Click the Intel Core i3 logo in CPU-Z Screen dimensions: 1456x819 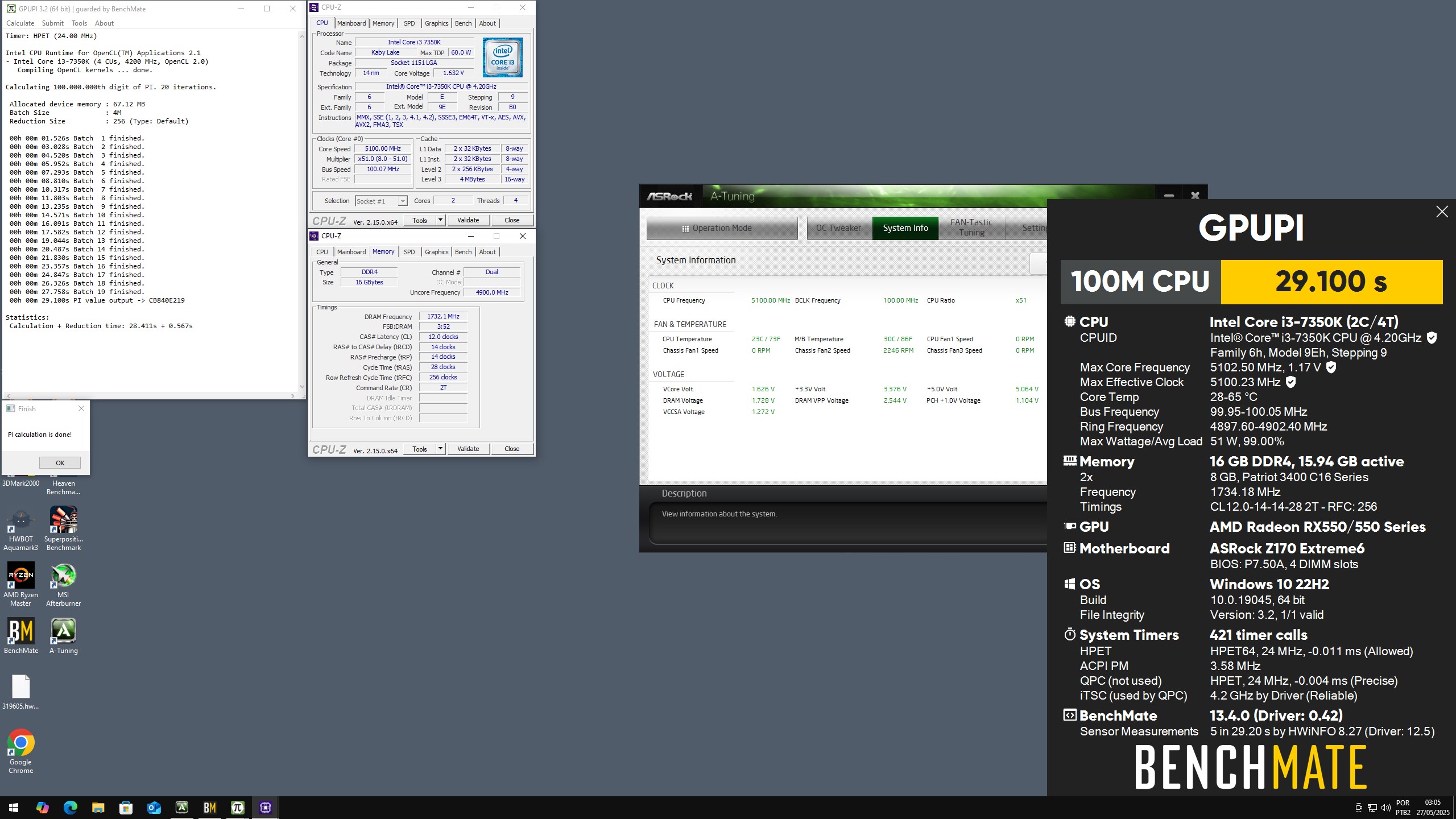click(502, 57)
